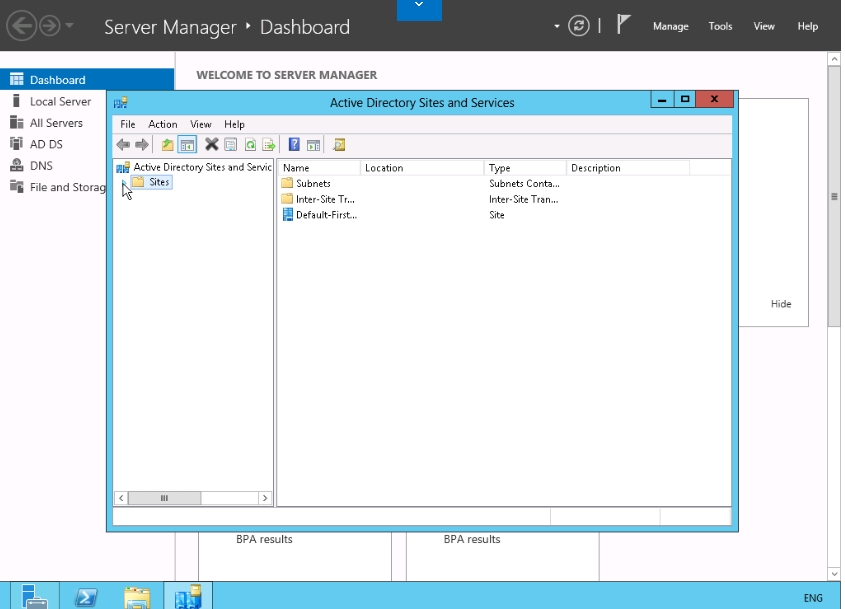Select AD DS in the left sidebar
Screen dimensions: 845x609
(x=46, y=144)
